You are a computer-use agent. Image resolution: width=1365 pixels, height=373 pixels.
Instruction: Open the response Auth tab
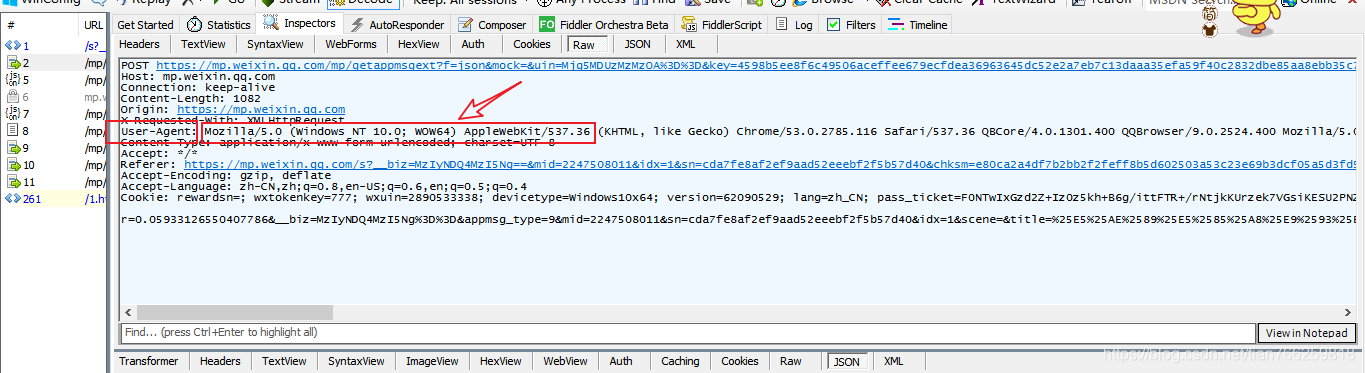(621, 361)
